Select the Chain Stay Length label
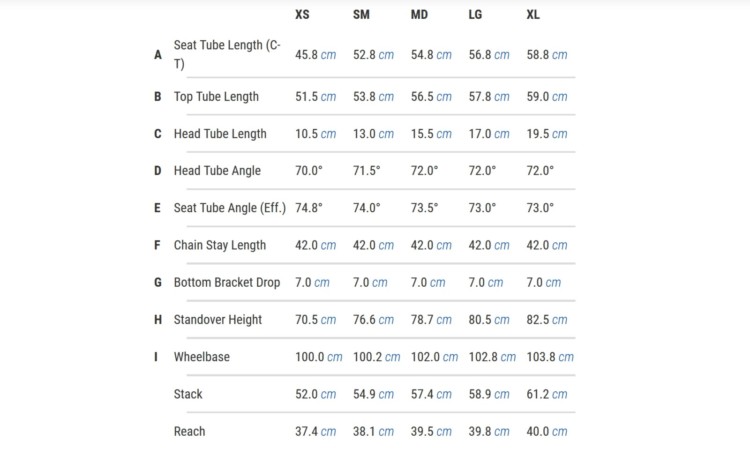The image size is (750, 455). (220, 245)
